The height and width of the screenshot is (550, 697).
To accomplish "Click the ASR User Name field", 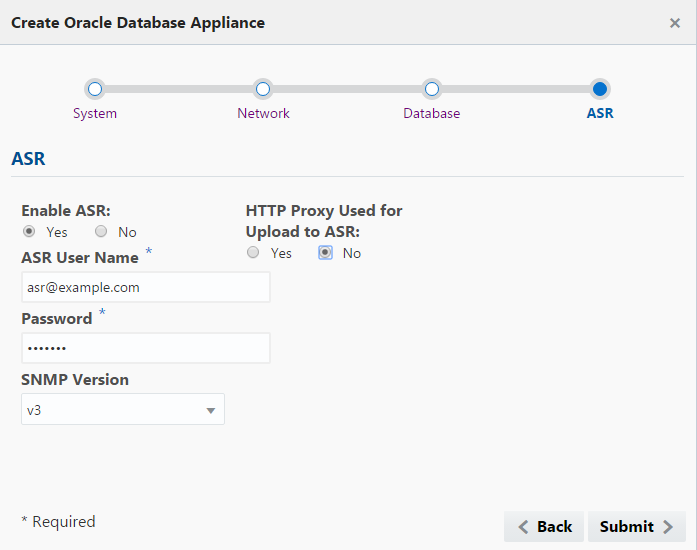I will 145,287.
